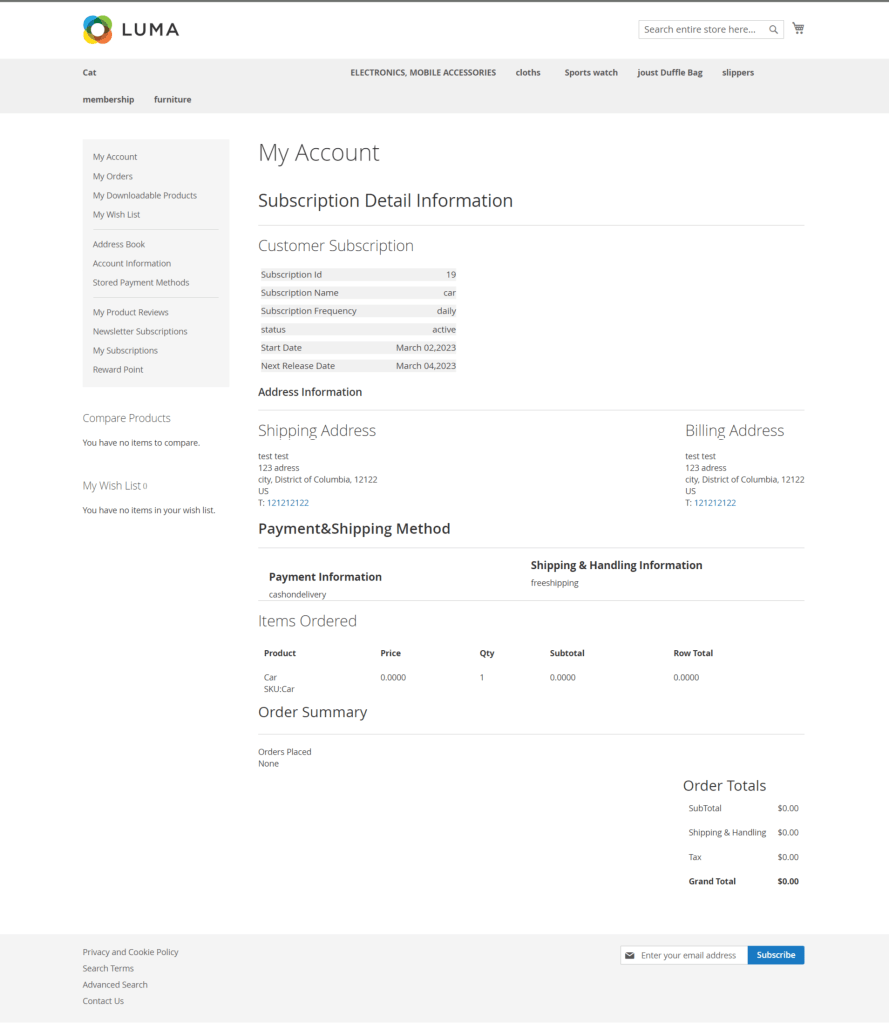Open the Electronics, Mobile Accessories menu
The image size is (889, 1023).
[422, 72]
